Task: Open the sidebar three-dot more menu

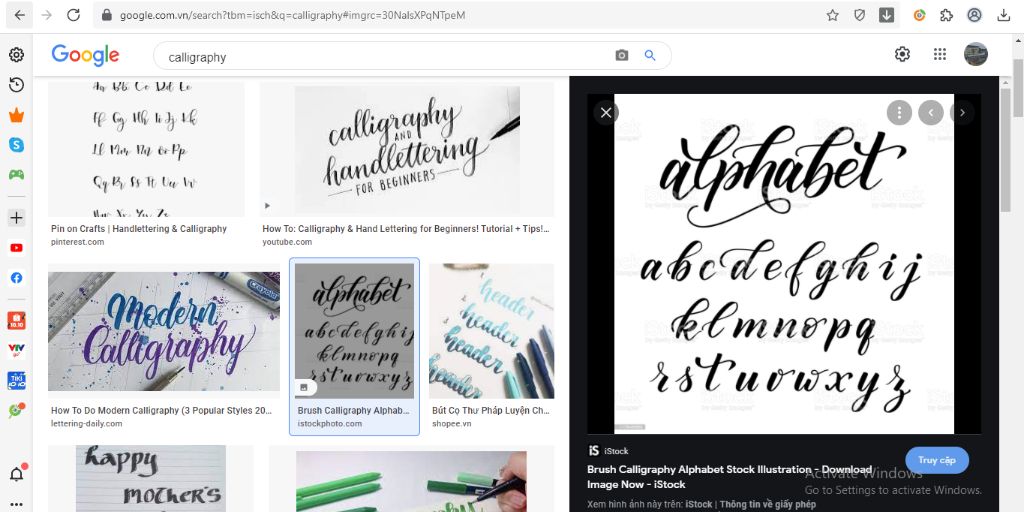Action: [x=16, y=504]
